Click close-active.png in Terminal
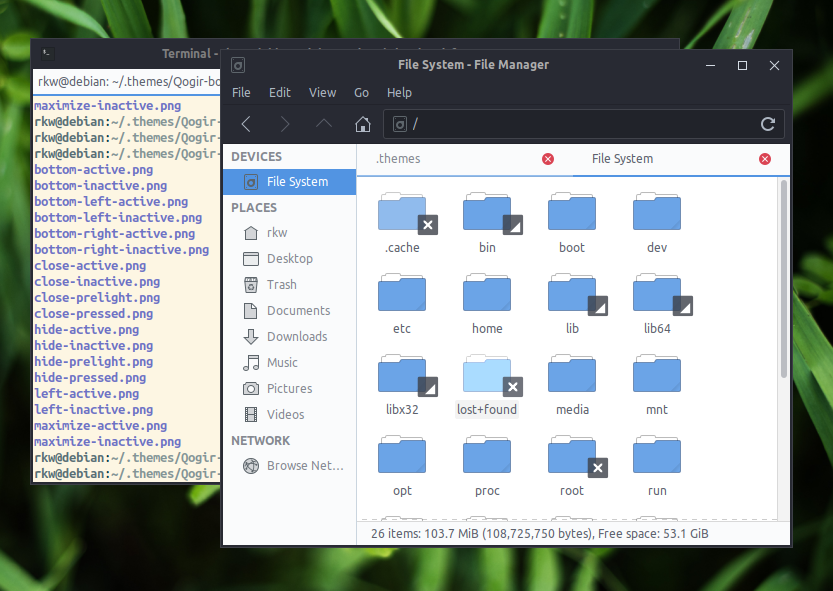 [x=90, y=266]
